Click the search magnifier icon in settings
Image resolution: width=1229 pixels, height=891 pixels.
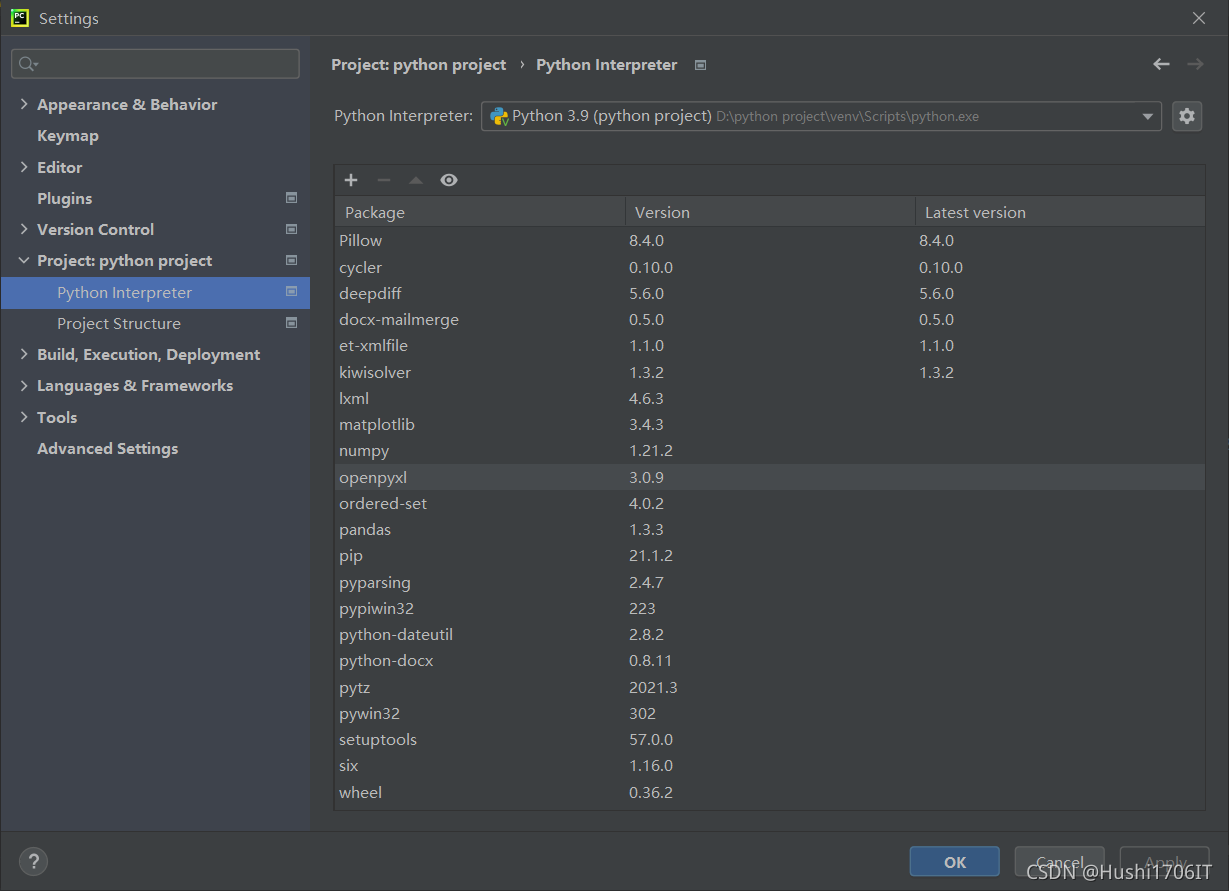pyautogui.click(x=28, y=64)
